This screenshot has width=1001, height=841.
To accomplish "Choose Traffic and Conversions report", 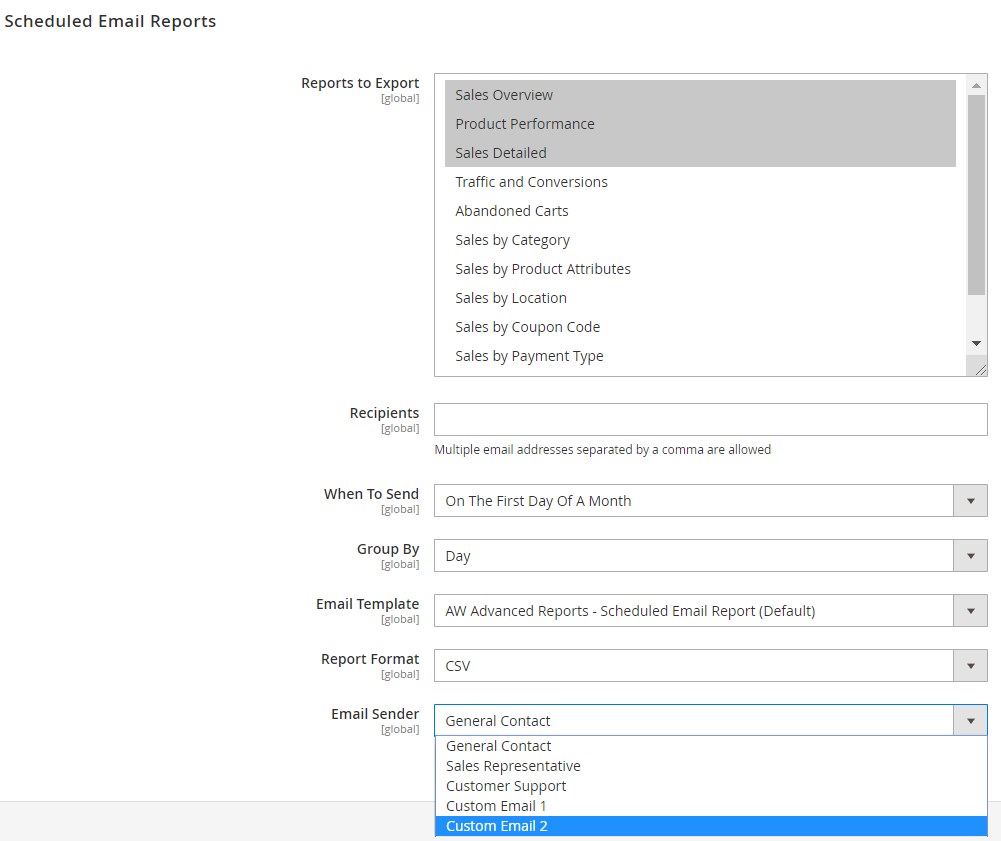I will 531,182.
